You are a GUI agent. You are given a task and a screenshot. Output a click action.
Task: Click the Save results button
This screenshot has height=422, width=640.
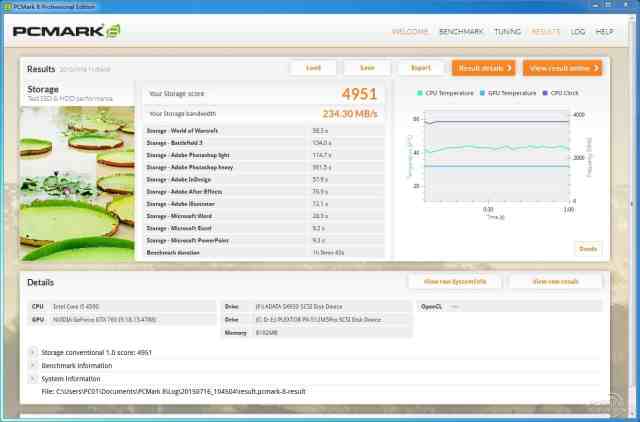pyautogui.click(x=367, y=68)
